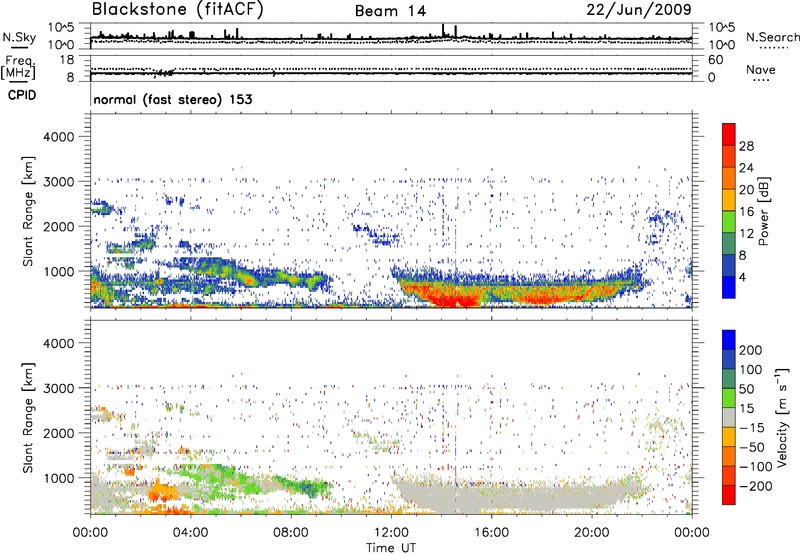Click the '-200' label on velocity colorbar
The width and height of the screenshot is (800, 554).
(756, 486)
